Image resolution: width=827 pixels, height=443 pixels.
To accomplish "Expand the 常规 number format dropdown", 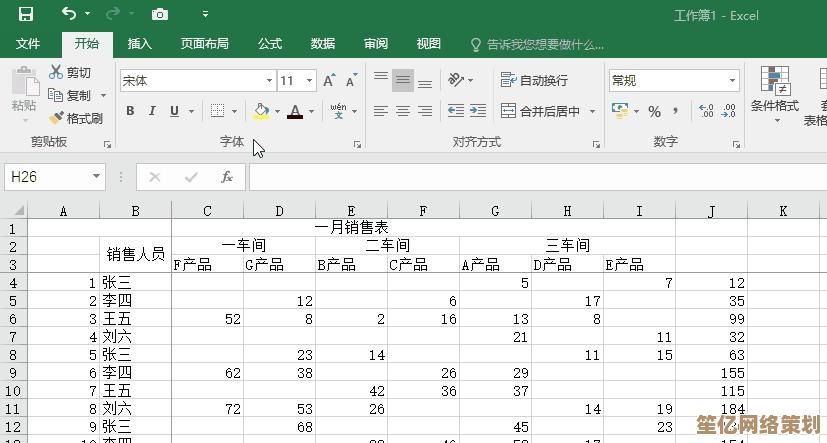I will [x=732, y=80].
